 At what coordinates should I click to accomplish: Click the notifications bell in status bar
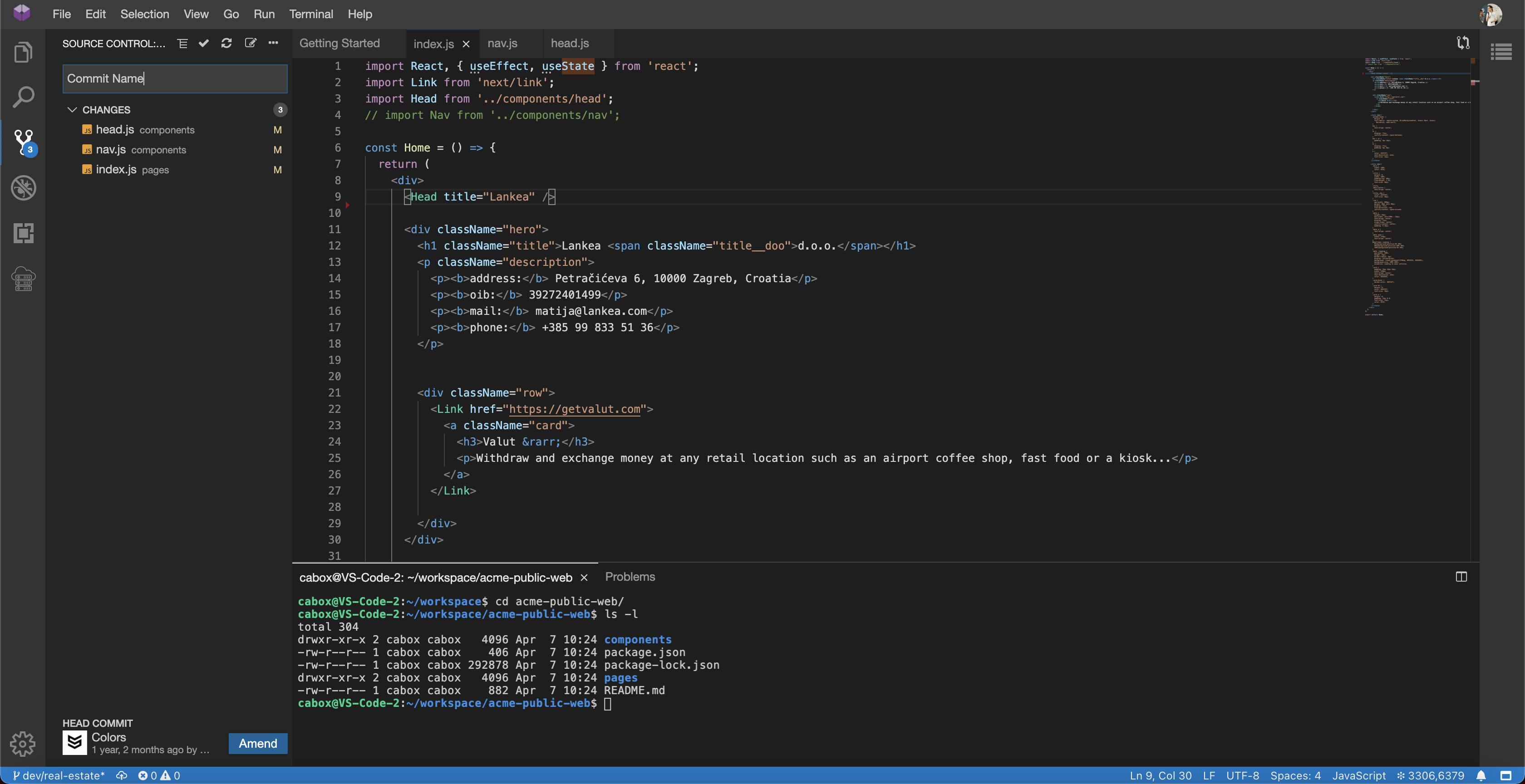click(x=1481, y=775)
